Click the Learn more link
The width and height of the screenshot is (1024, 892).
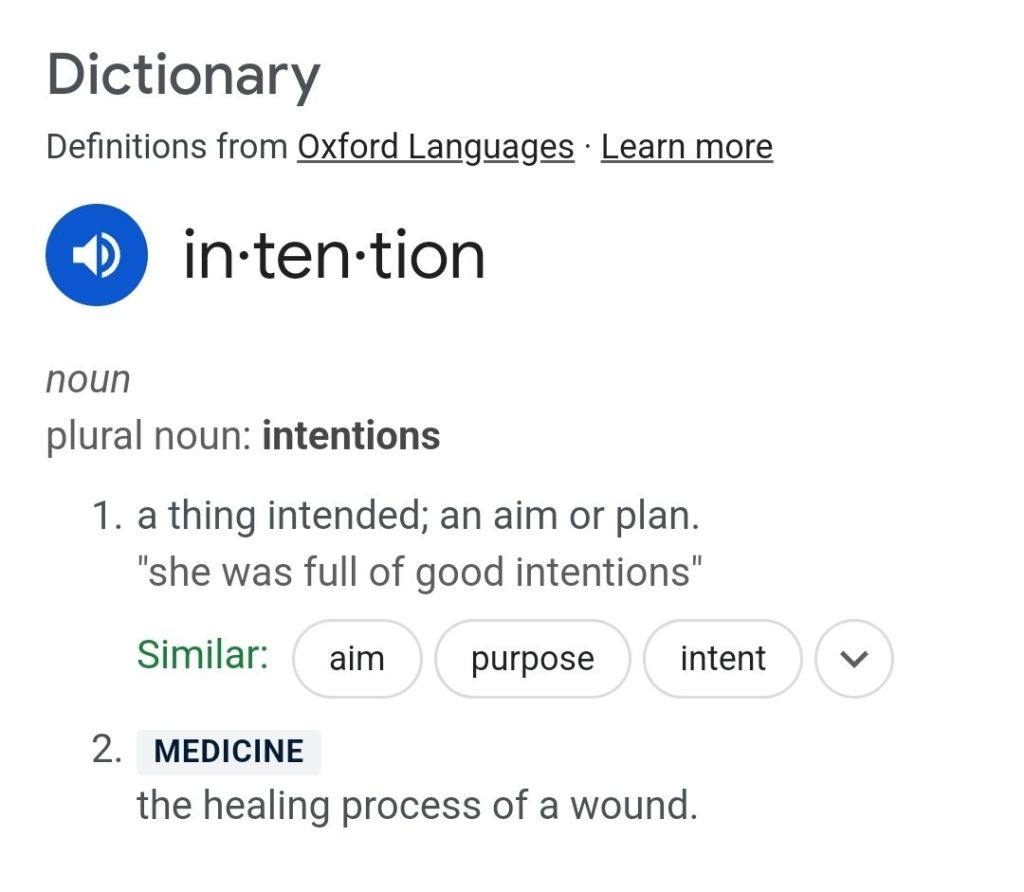tap(686, 147)
